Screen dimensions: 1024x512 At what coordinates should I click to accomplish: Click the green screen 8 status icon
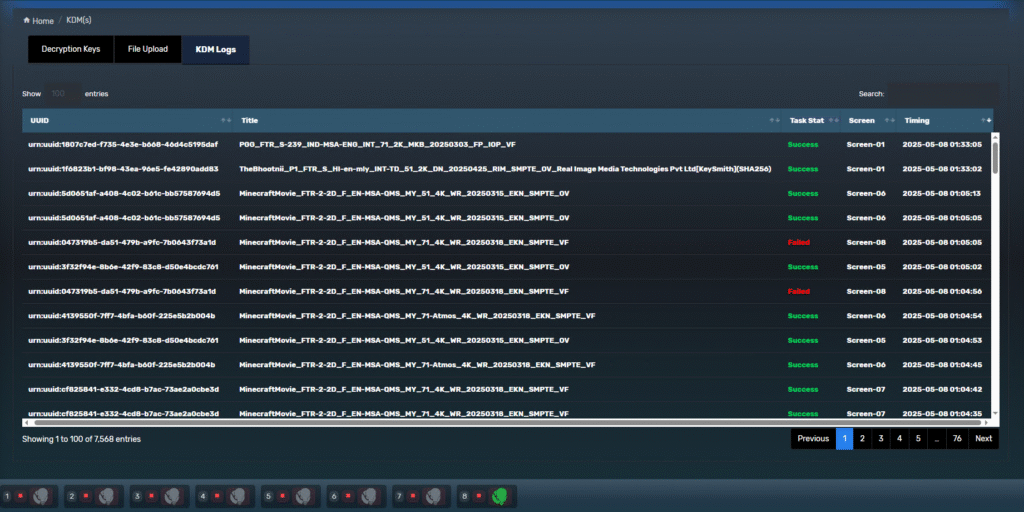pyautogui.click(x=498, y=495)
